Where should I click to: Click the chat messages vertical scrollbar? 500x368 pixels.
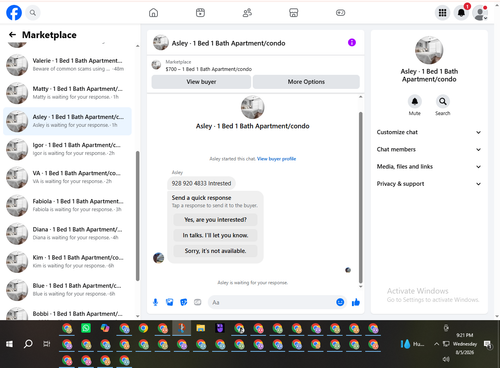tap(360, 197)
